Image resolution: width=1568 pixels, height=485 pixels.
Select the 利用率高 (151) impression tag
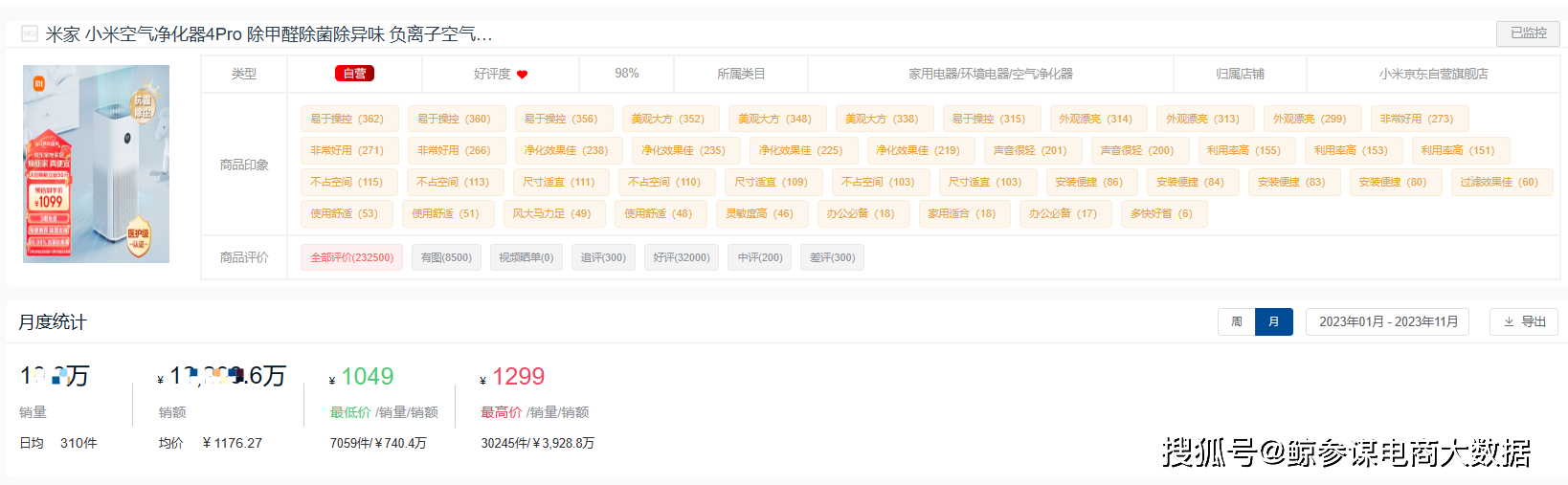click(x=1459, y=150)
